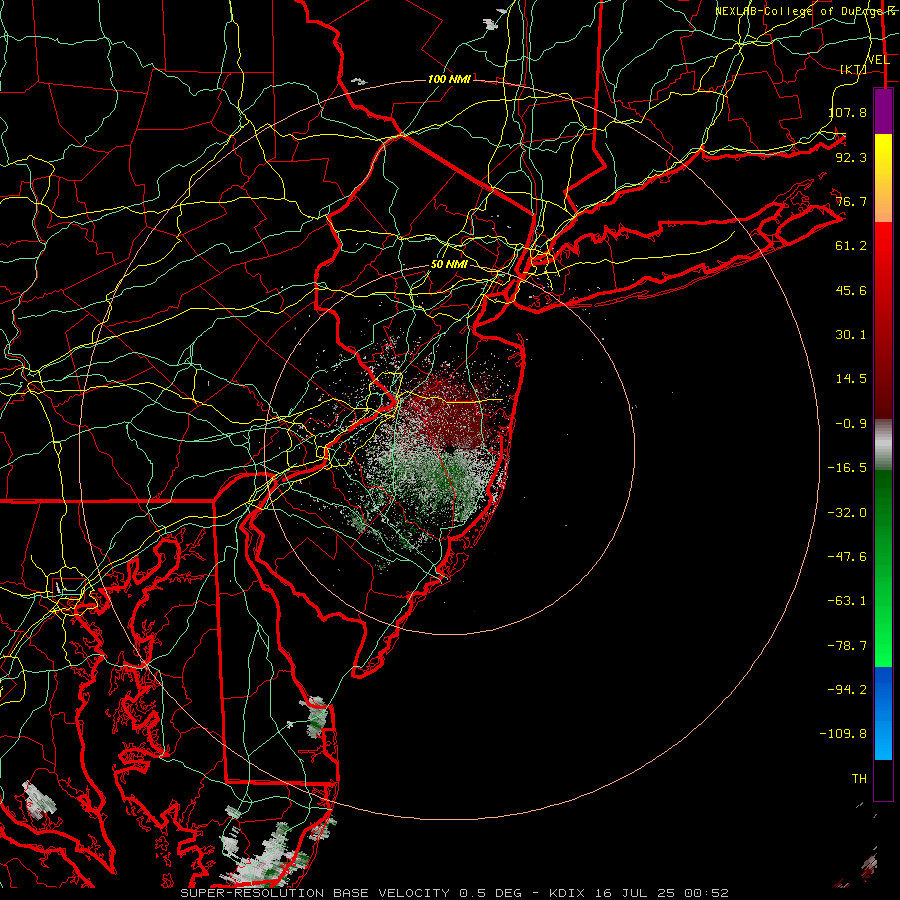Screen dimensions: 900x900
Task: Click the 92.3 velocity scale value
Action: (x=851, y=157)
